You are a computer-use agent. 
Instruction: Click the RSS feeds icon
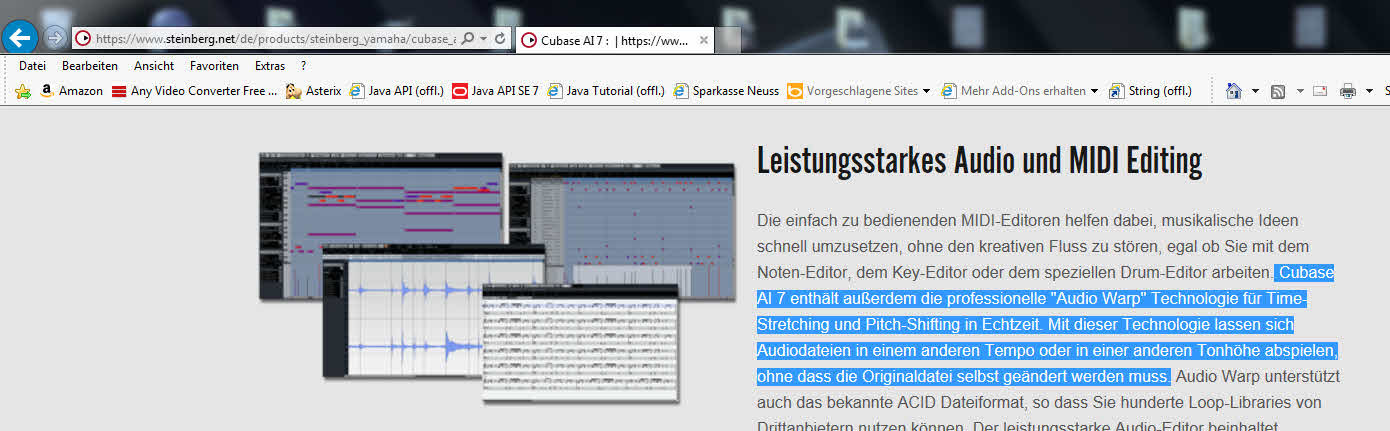pos(1278,91)
